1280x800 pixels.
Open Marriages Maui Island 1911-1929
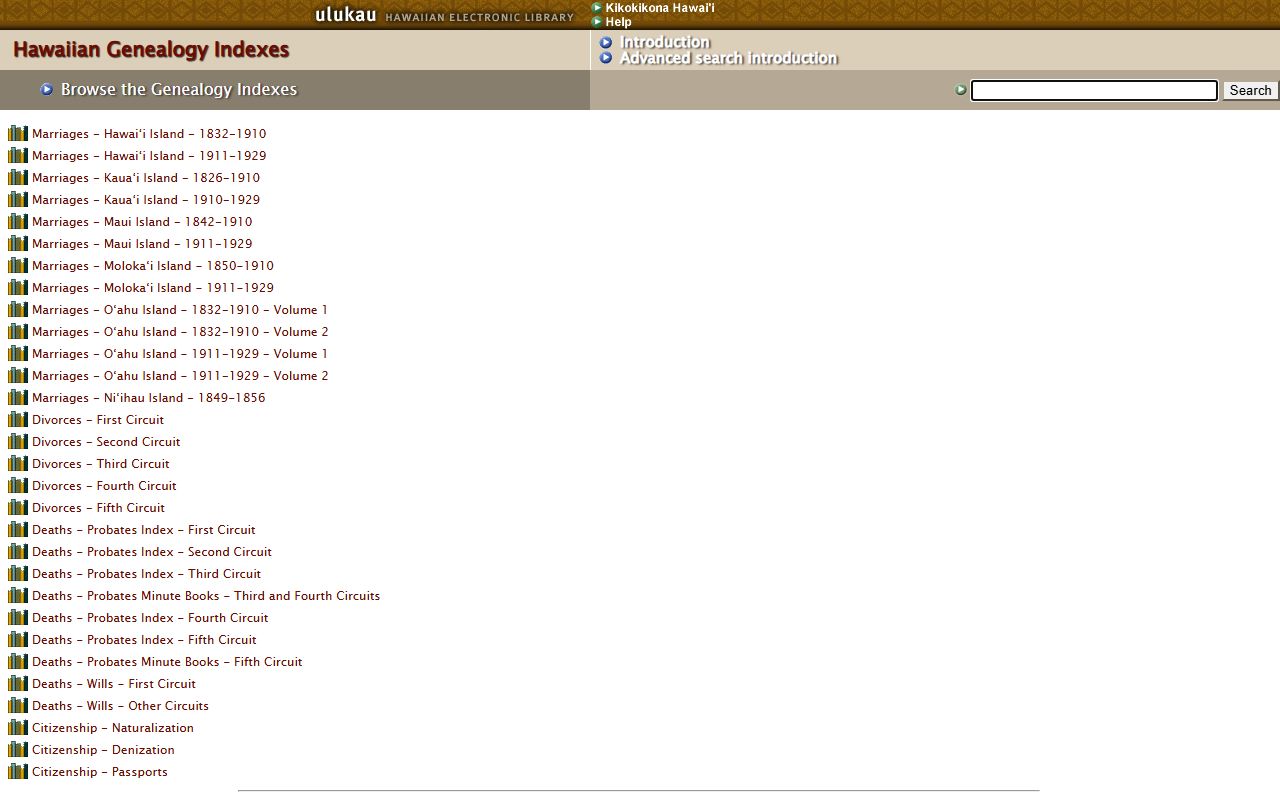point(142,243)
